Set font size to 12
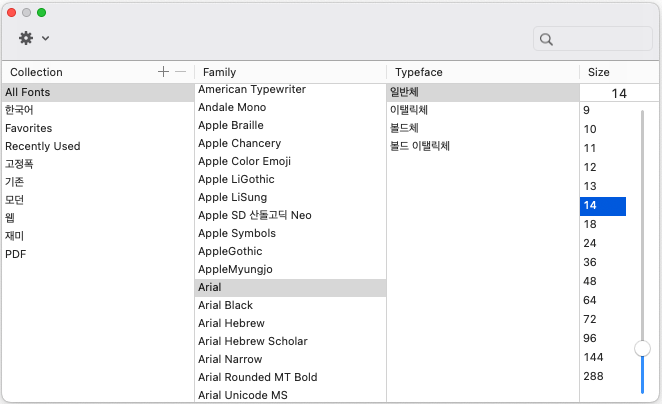Screen dimensions: 662x404 603,167
